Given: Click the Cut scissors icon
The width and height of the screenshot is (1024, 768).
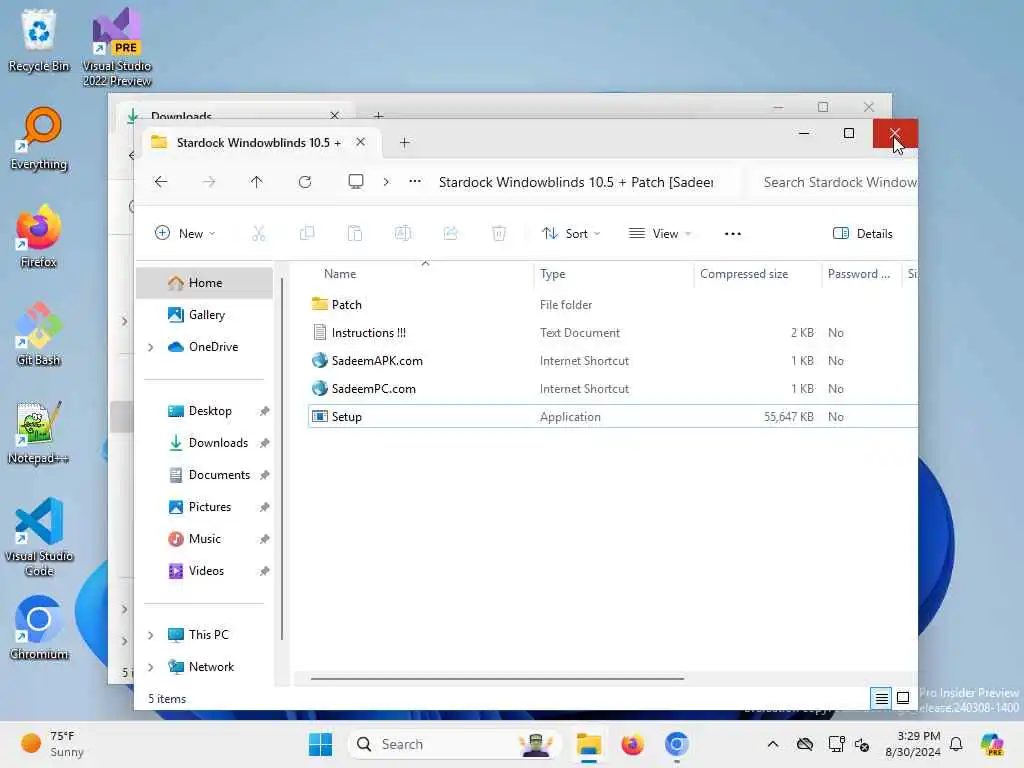Looking at the screenshot, I should 259,233.
